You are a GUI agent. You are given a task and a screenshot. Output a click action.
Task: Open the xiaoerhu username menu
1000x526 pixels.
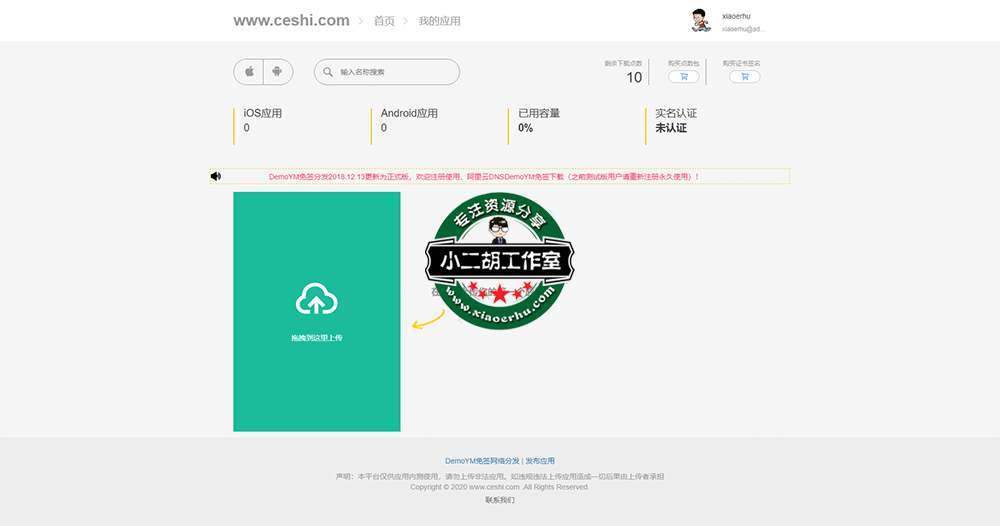(x=737, y=16)
